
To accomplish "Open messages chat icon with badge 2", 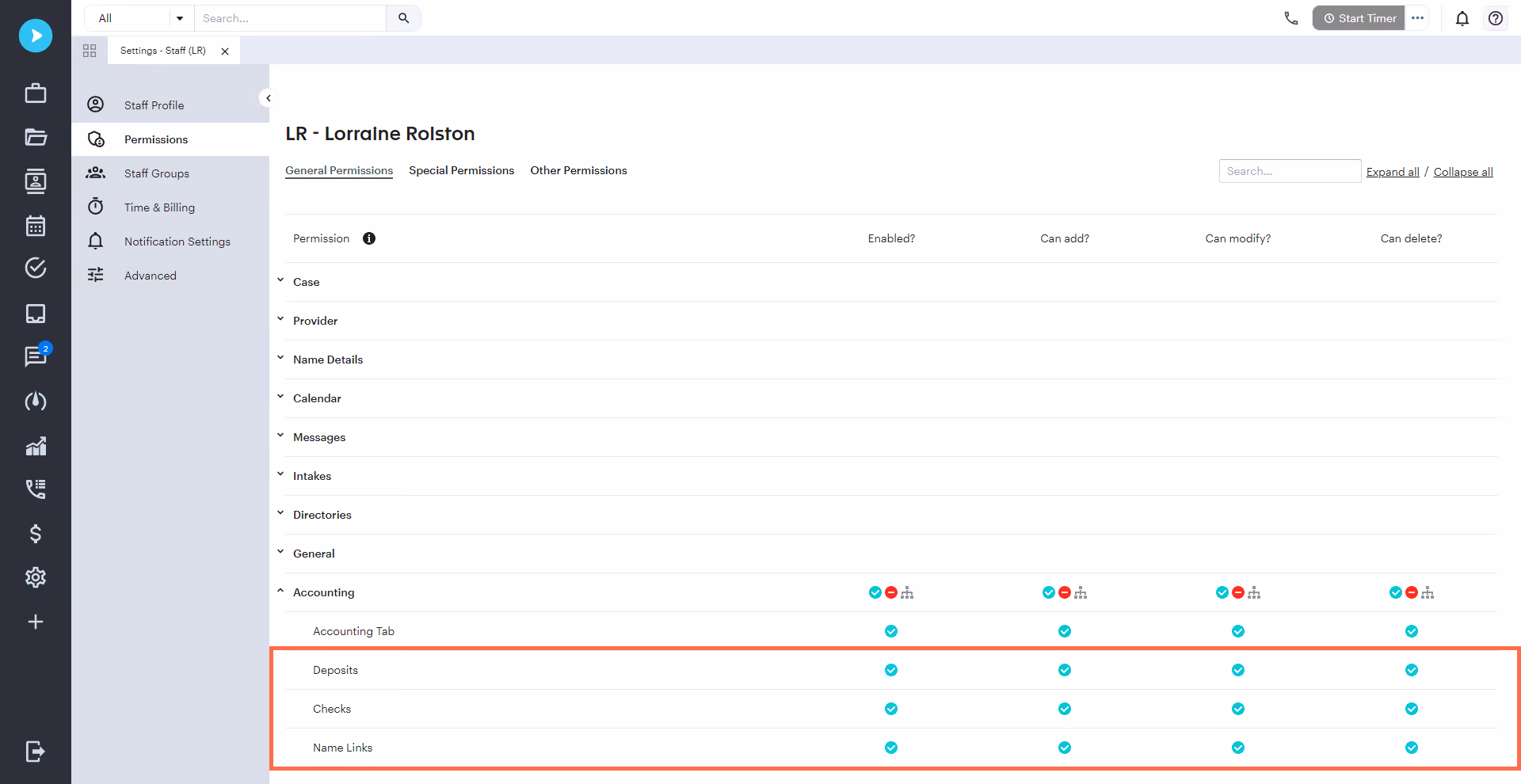I will (x=36, y=356).
